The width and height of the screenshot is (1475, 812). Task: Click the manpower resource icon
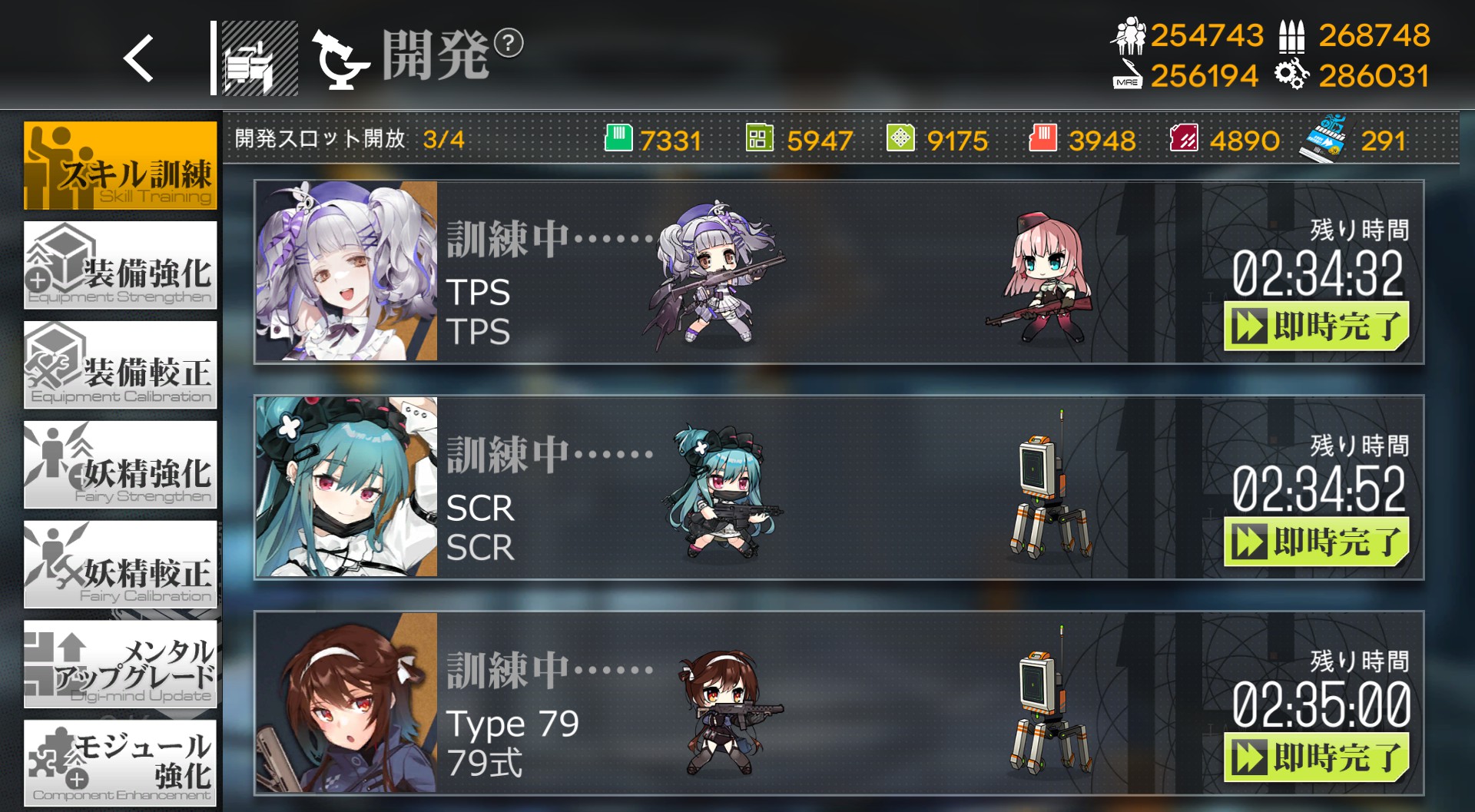pyautogui.click(x=1129, y=35)
